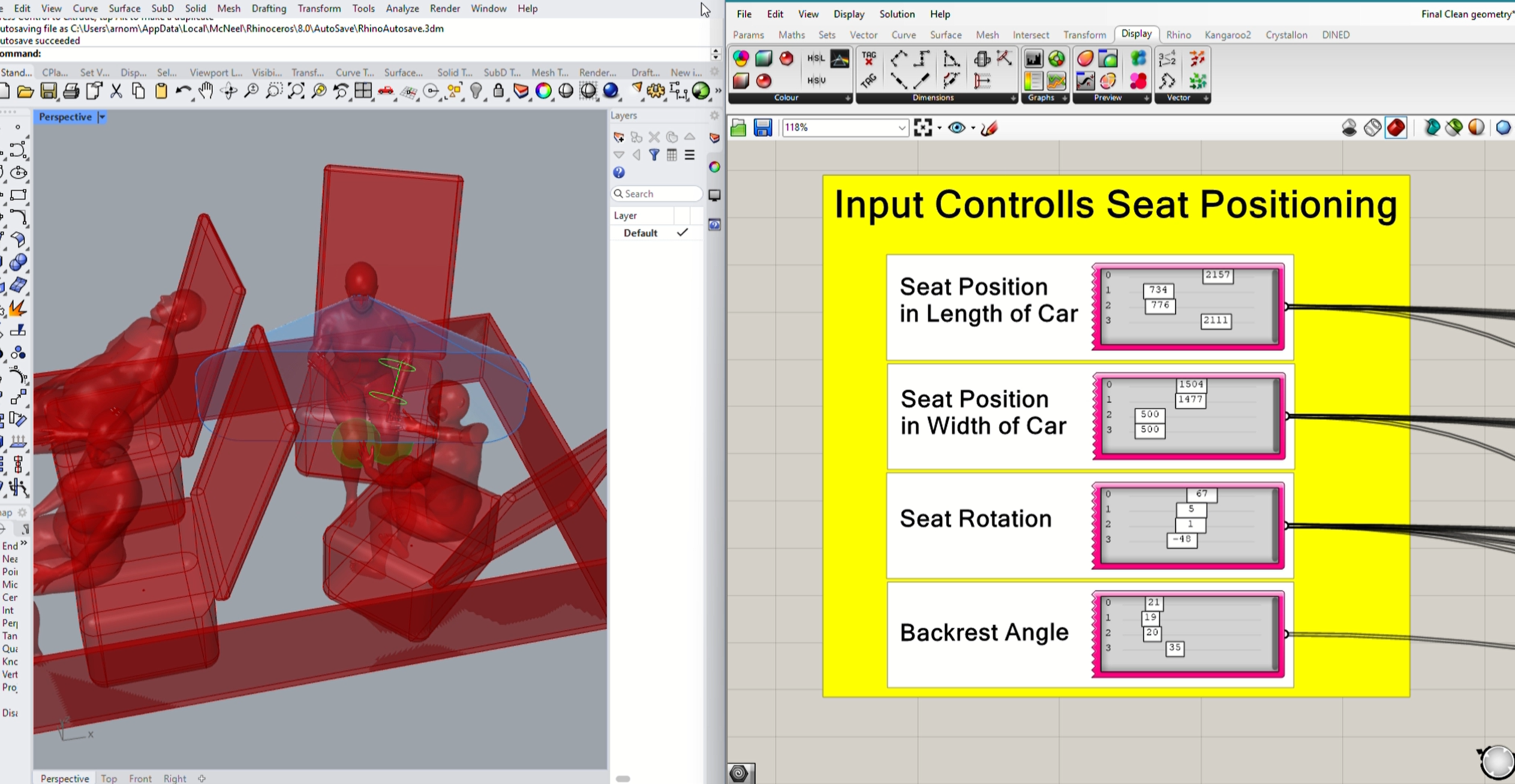Open the Perspective viewport title dropdown arrow
Screen dimensions: 1515x784
(102, 117)
